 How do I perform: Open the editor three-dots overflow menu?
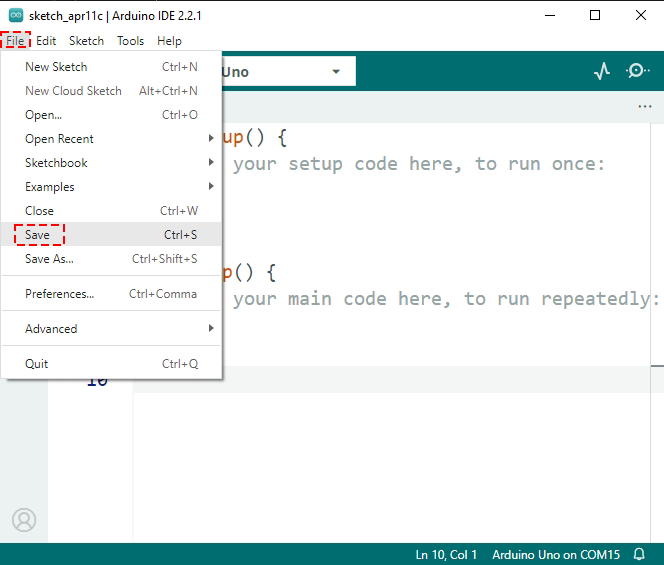pos(645,106)
